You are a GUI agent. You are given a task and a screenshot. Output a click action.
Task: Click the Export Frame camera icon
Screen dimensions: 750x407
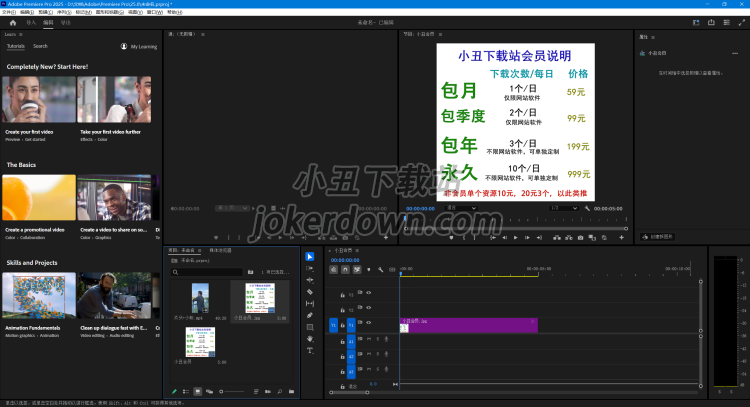580,238
